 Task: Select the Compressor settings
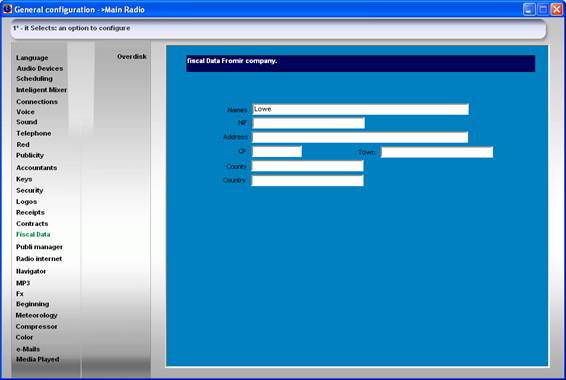[36, 326]
